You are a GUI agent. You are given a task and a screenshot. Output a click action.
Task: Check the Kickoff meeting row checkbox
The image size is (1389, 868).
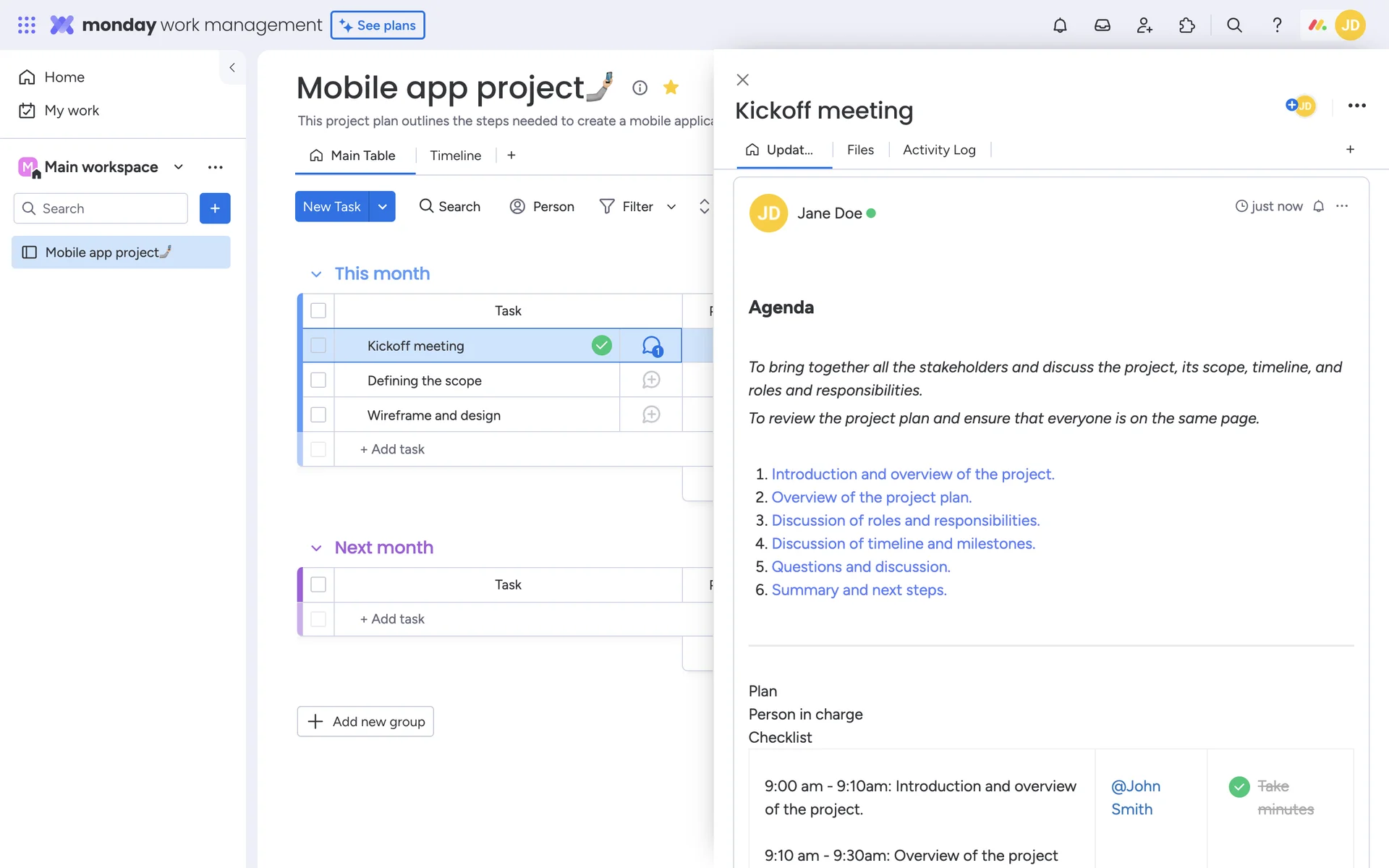click(318, 346)
